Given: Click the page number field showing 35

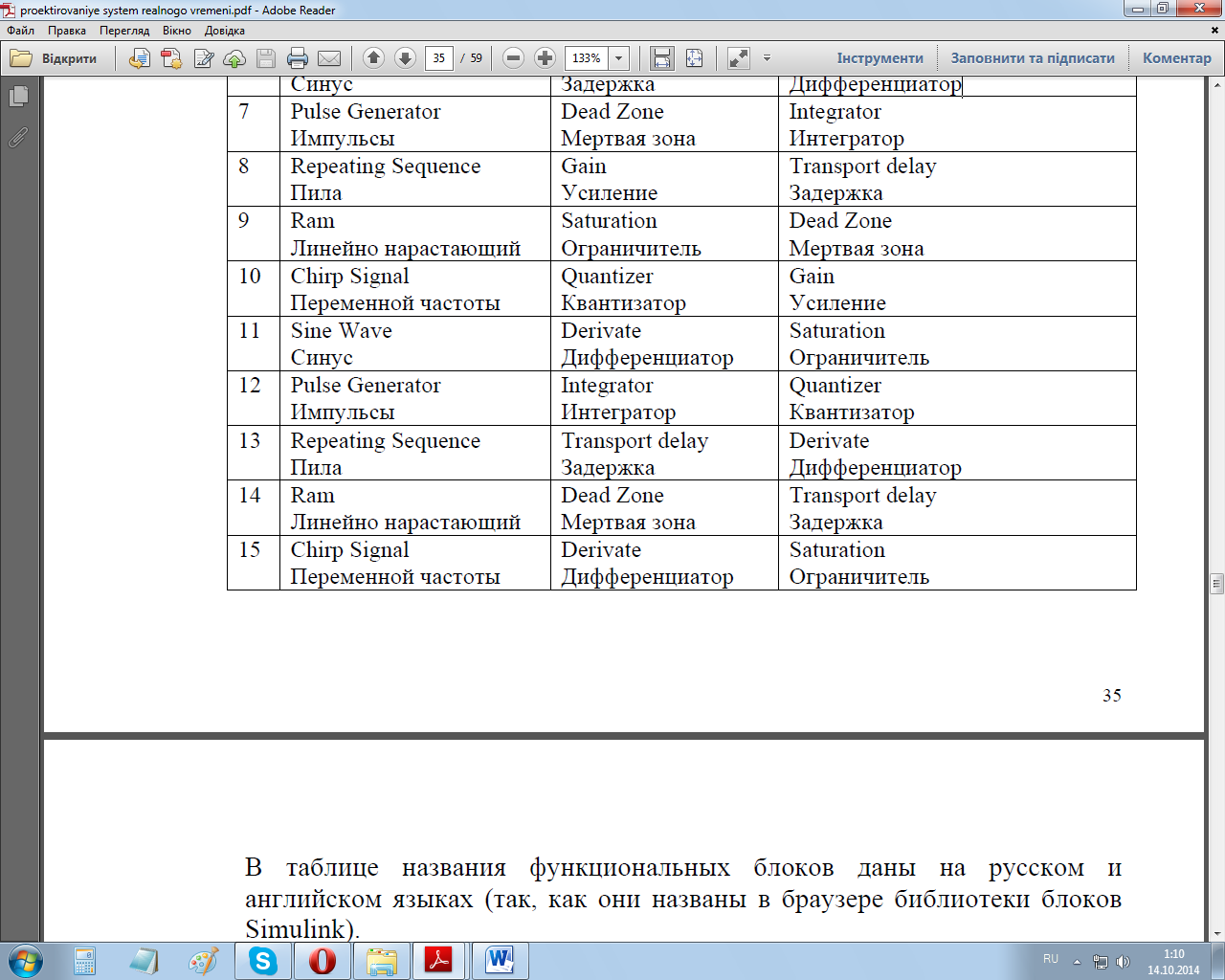Looking at the screenshot, I should pyautogui.click(x=439, y=58).
